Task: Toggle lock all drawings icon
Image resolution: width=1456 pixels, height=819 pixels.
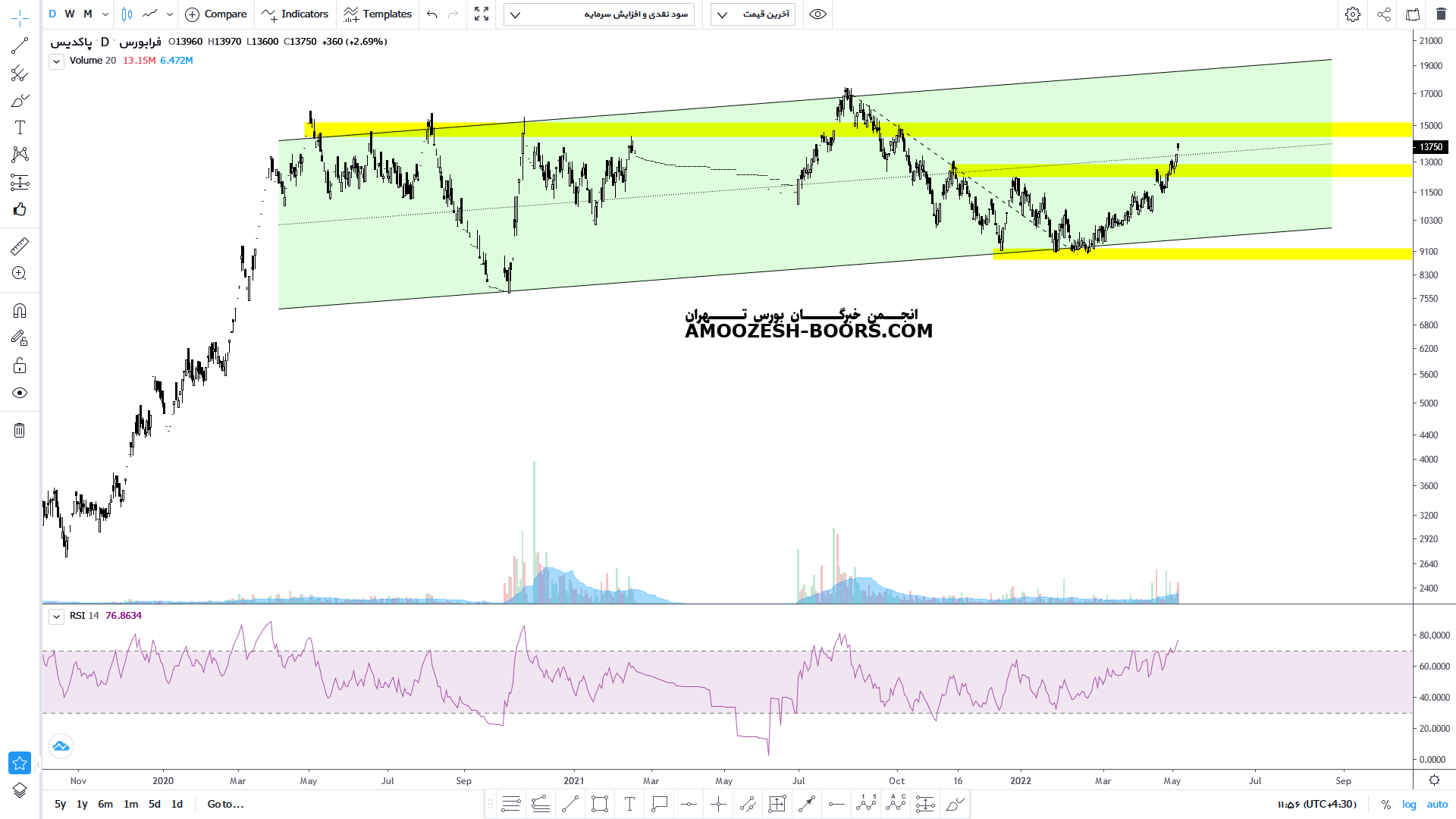Action: tap(20, 366)
